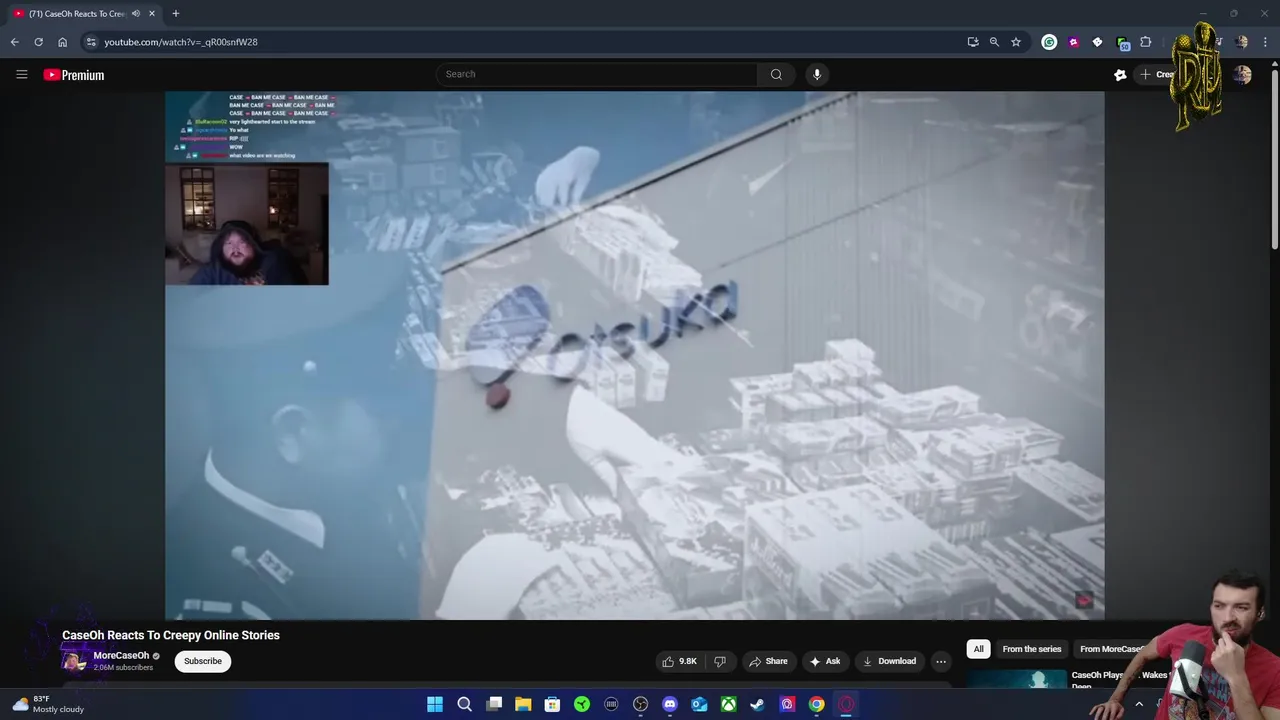The image size is (1280, 720).
Task: Open Windows Search from the taskbar
Action: [464, 704]
